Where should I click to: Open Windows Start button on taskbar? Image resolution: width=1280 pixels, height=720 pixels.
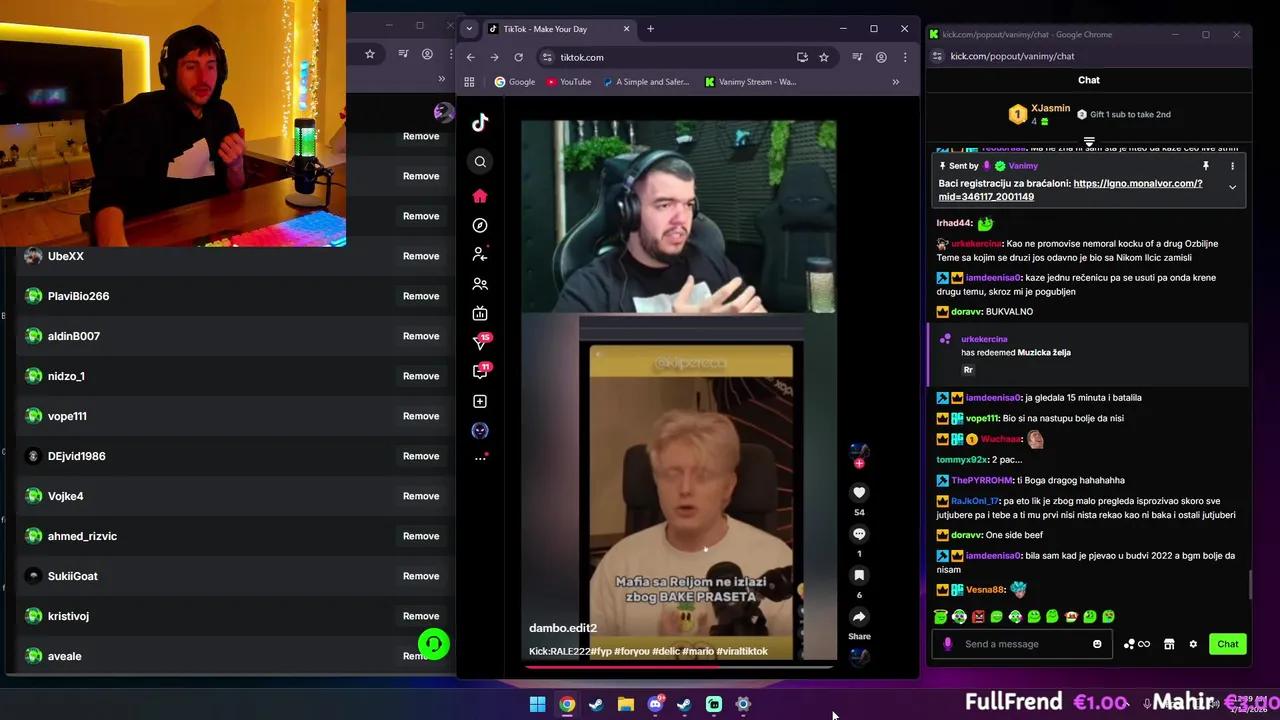[537, 704]
